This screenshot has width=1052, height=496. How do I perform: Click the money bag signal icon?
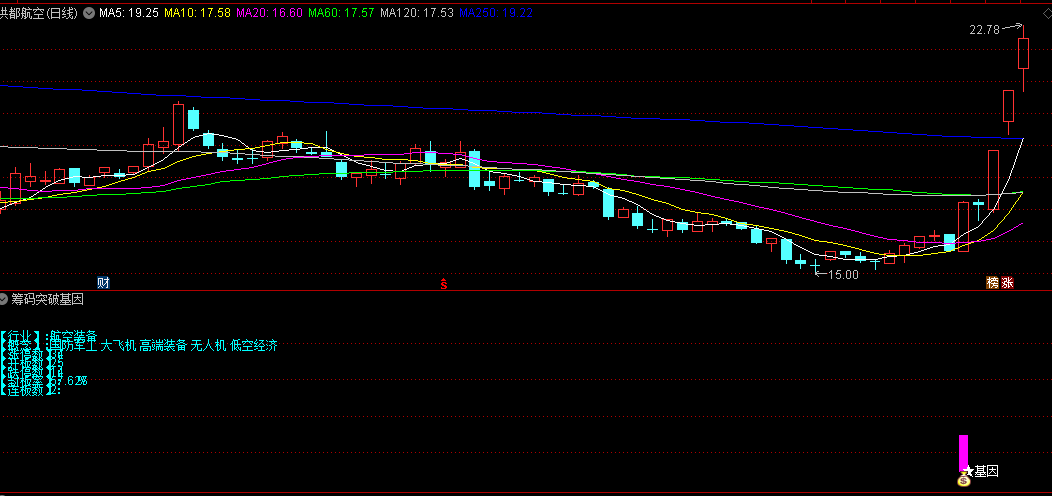964,479
